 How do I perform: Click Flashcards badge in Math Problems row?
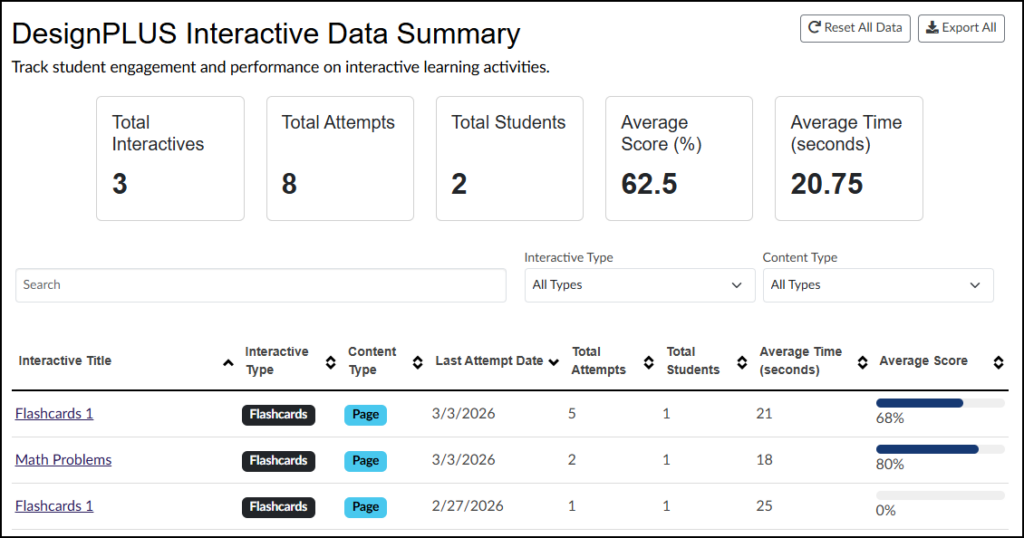point(278,461)
